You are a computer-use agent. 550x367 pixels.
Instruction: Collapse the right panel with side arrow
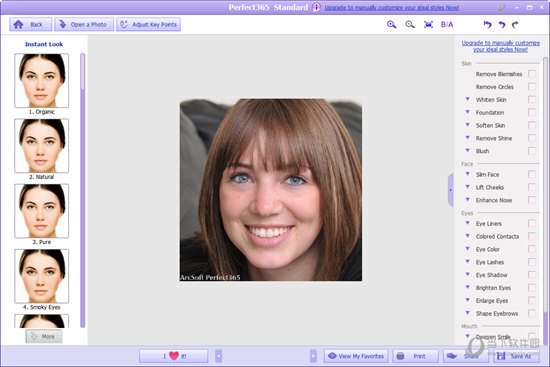[x=451, y=190]
